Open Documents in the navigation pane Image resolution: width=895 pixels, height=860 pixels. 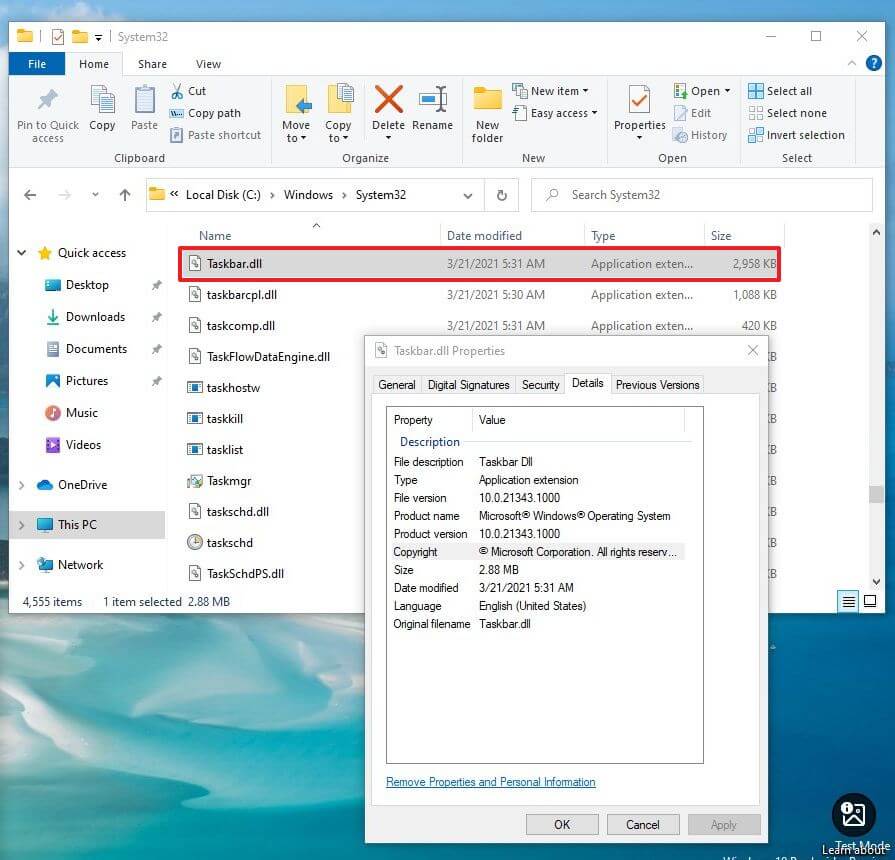click(96, 349)
